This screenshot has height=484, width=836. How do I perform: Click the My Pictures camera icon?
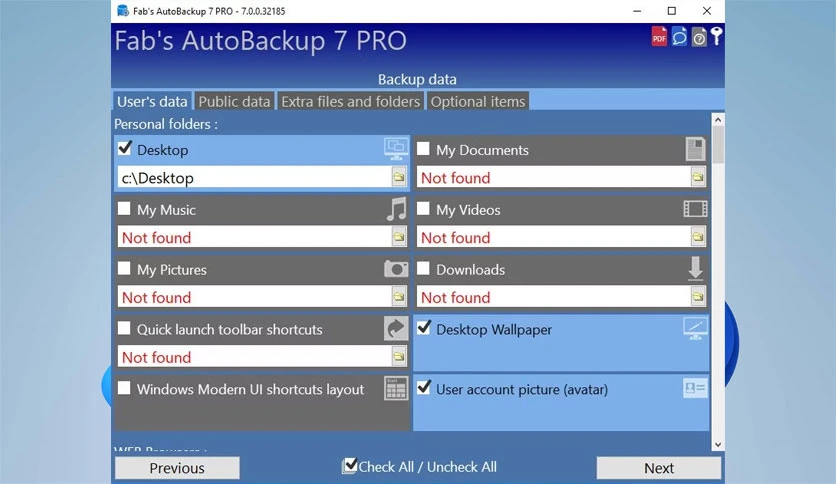coord(396,269)
